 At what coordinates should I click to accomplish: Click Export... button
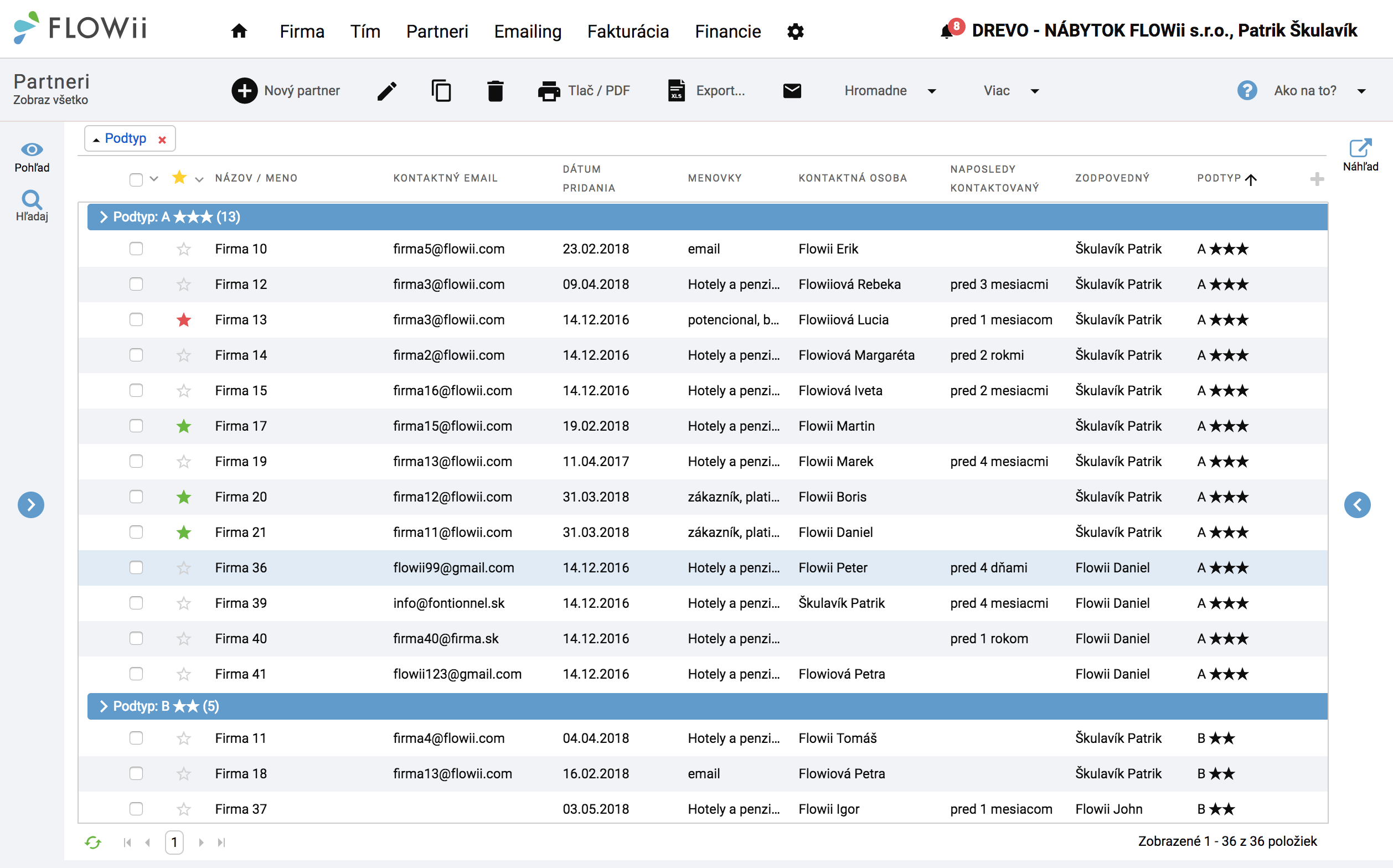[x=706, y=91]
